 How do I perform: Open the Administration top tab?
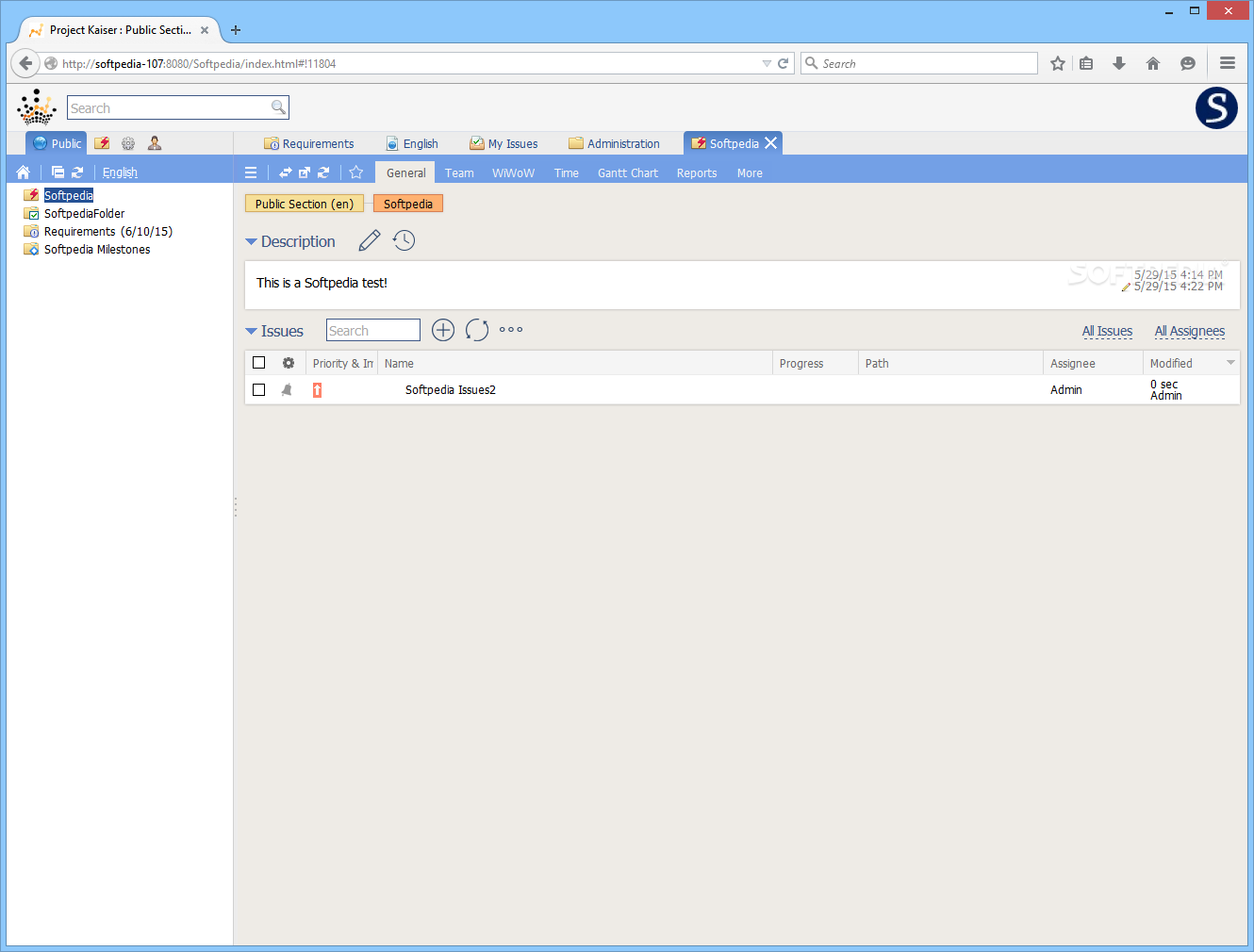[x=614, y=143]
